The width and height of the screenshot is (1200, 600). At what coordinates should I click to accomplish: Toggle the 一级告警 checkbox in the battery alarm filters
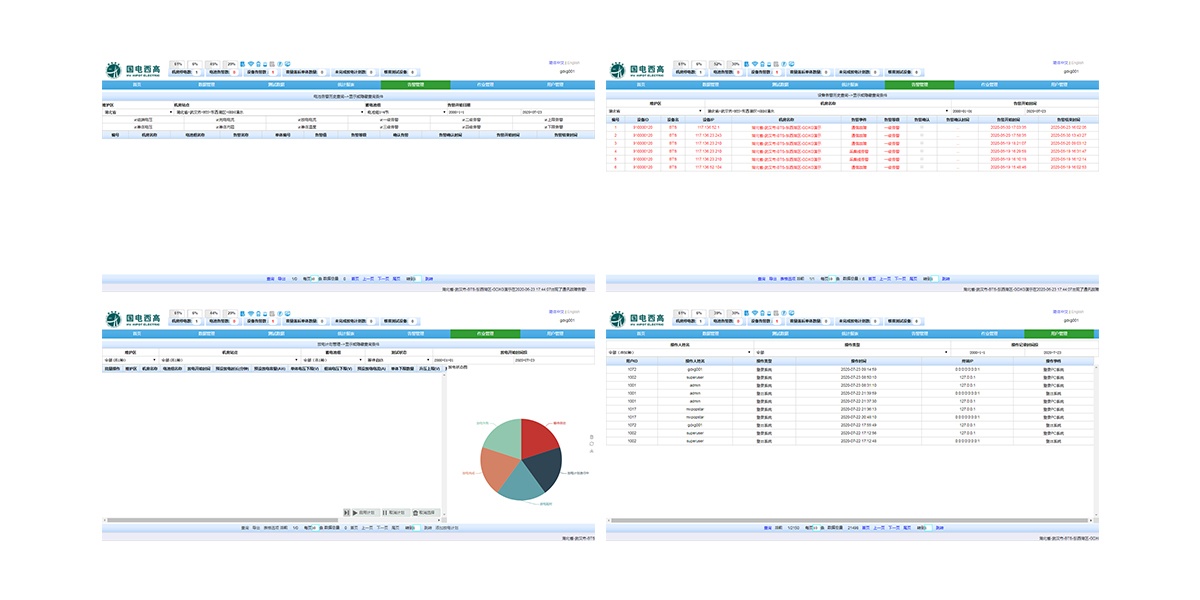383,119
